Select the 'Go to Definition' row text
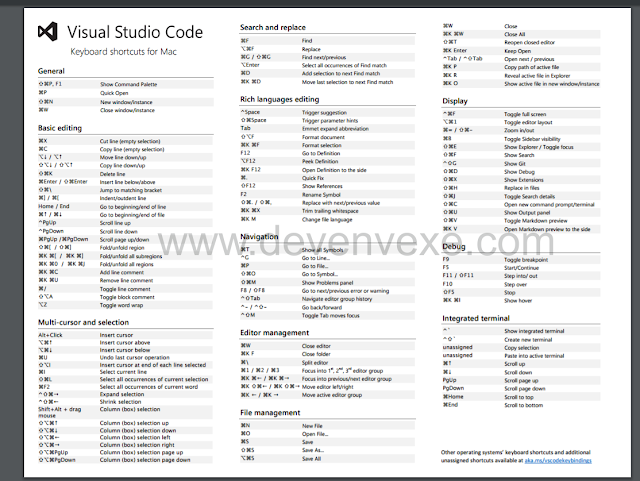 [321, 154]
